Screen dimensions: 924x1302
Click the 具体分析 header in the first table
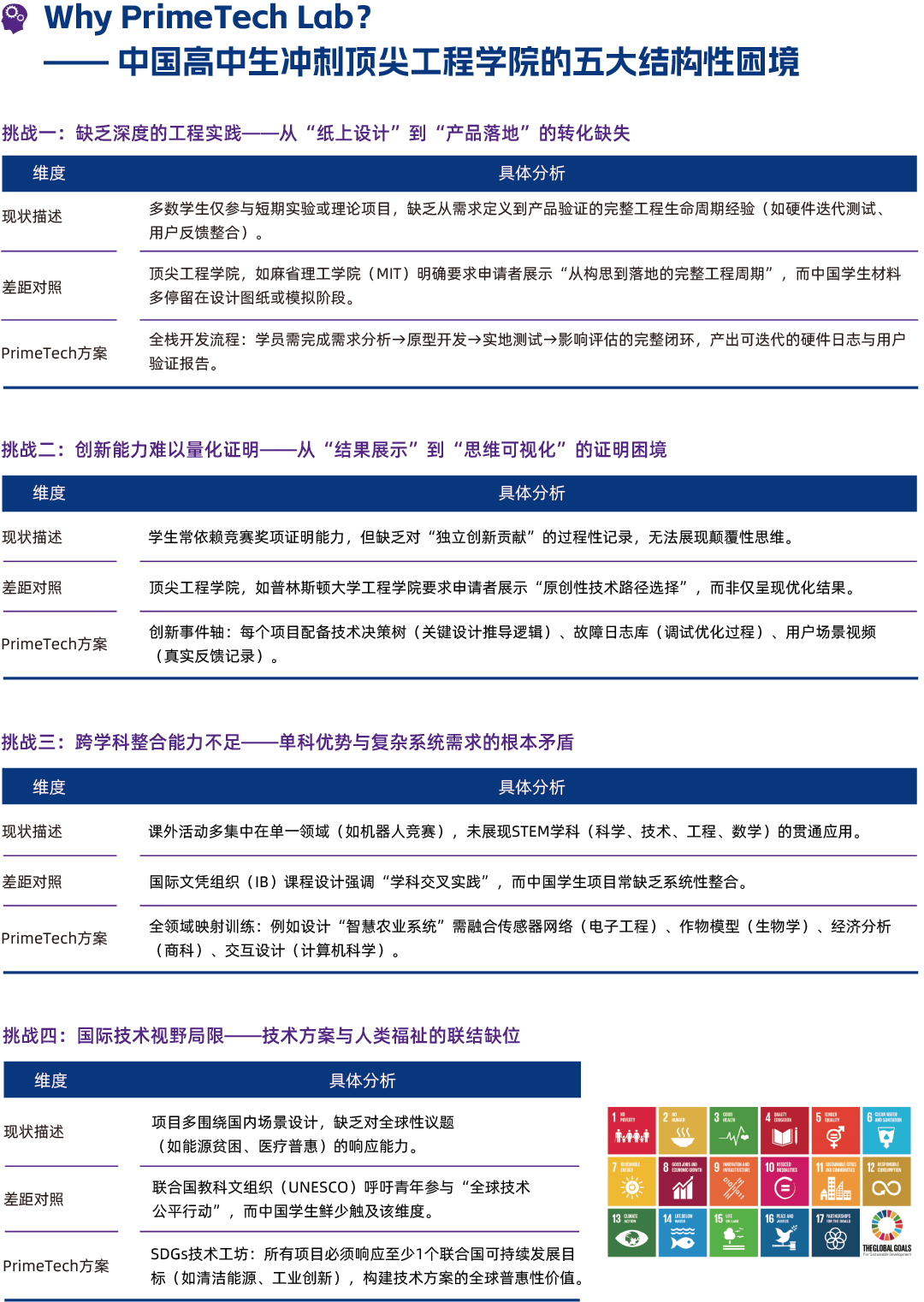[x=531, y=174]
